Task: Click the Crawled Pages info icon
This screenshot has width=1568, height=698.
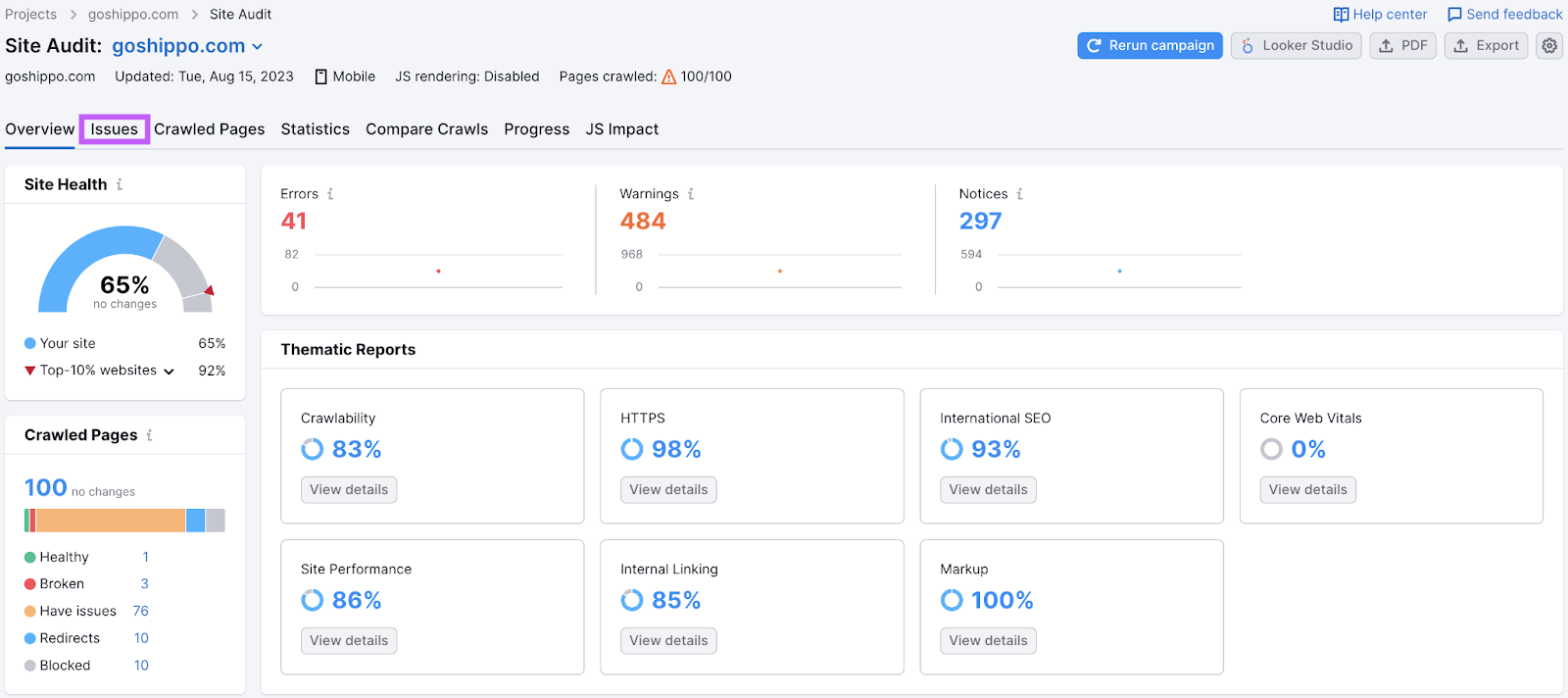Action: (149, 435)
